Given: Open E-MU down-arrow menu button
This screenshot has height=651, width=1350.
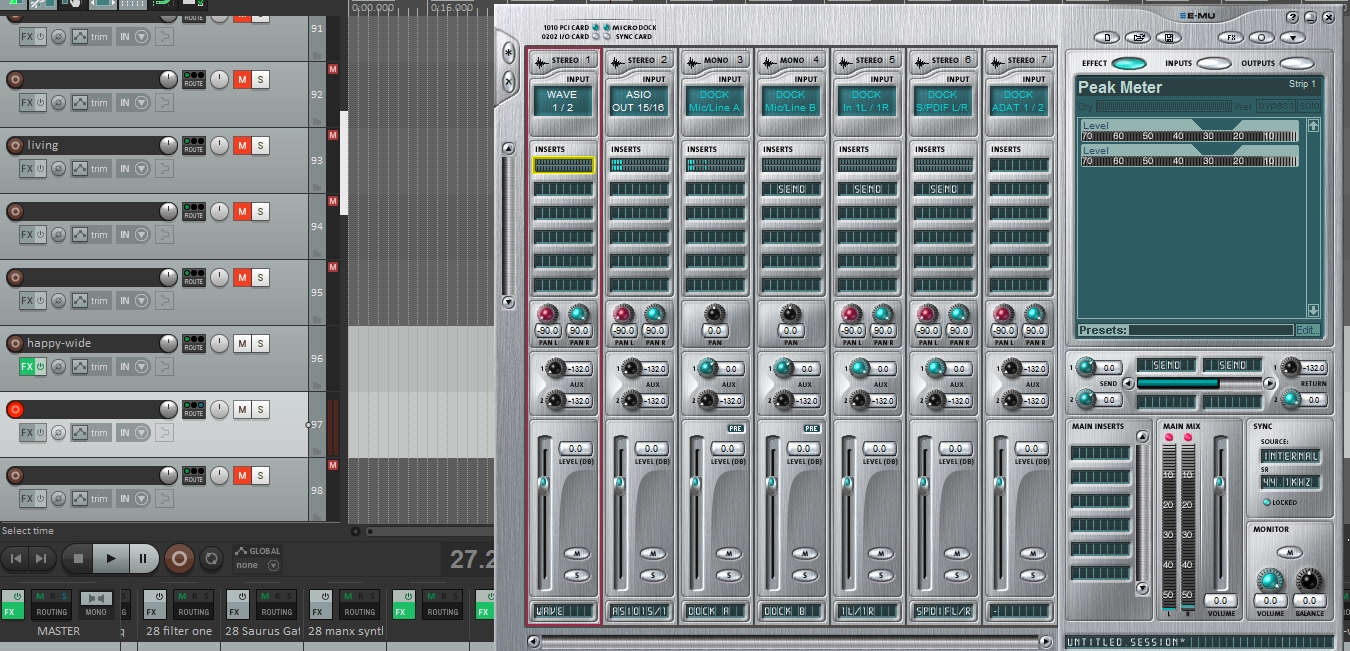Looking at the screenshot, I should point(1293,38).
